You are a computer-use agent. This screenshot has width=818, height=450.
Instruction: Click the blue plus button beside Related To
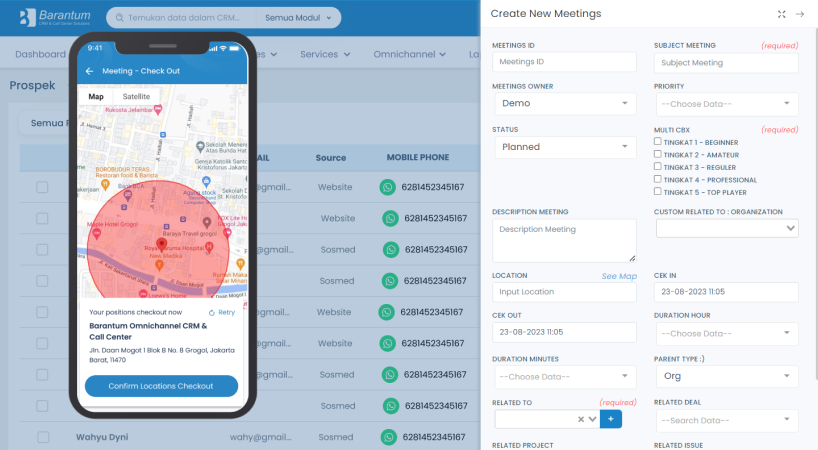pos(610,419)
